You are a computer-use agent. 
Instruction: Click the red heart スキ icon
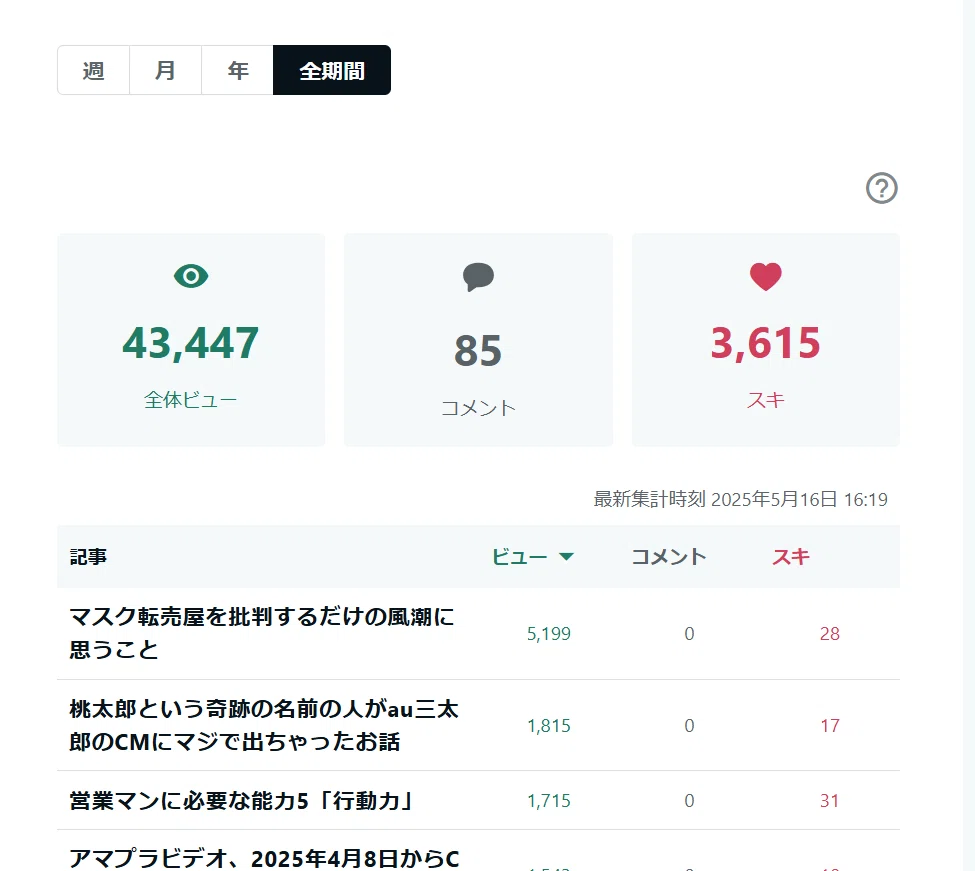(765, 277)
